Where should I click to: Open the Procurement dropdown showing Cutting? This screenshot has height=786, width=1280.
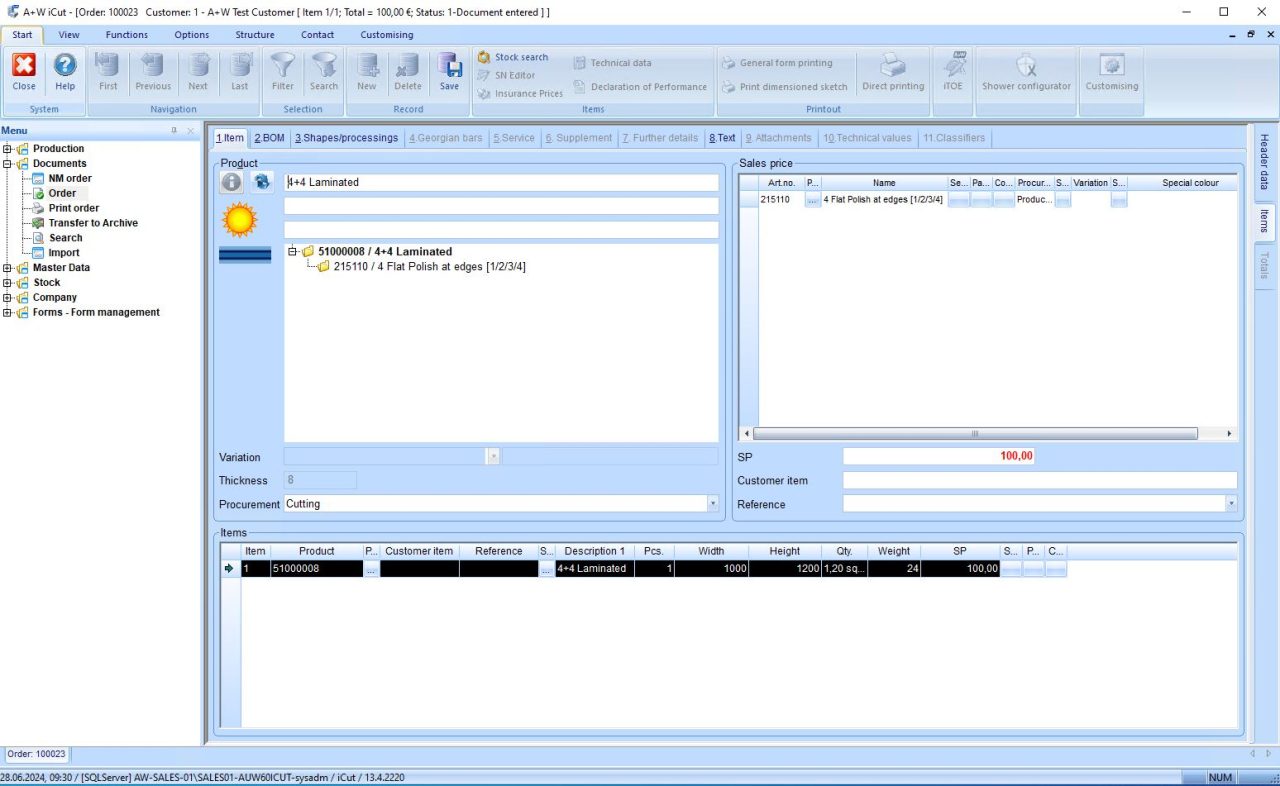(x=712, y=503)
